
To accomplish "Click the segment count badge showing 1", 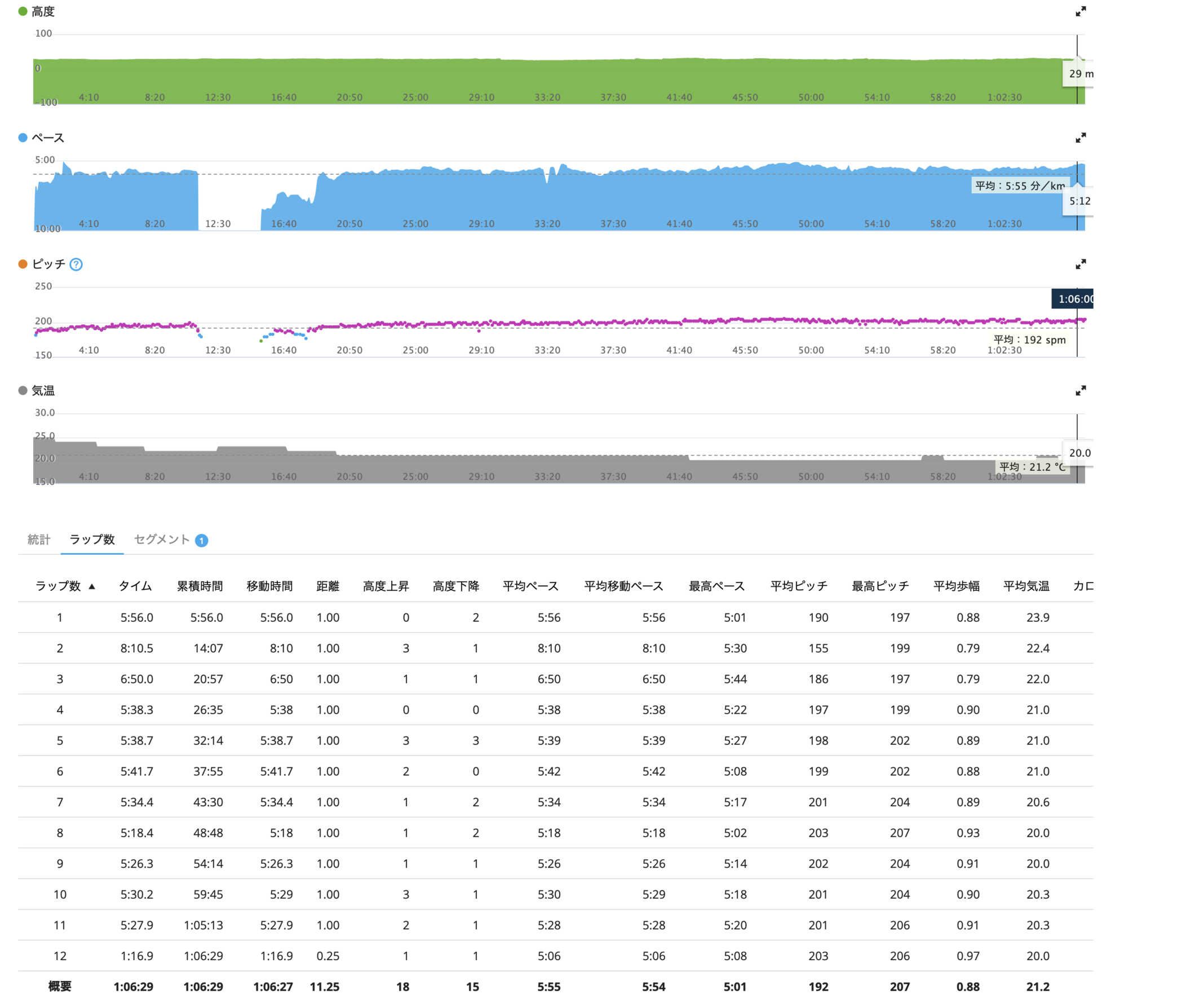I will tap(201, 540).
